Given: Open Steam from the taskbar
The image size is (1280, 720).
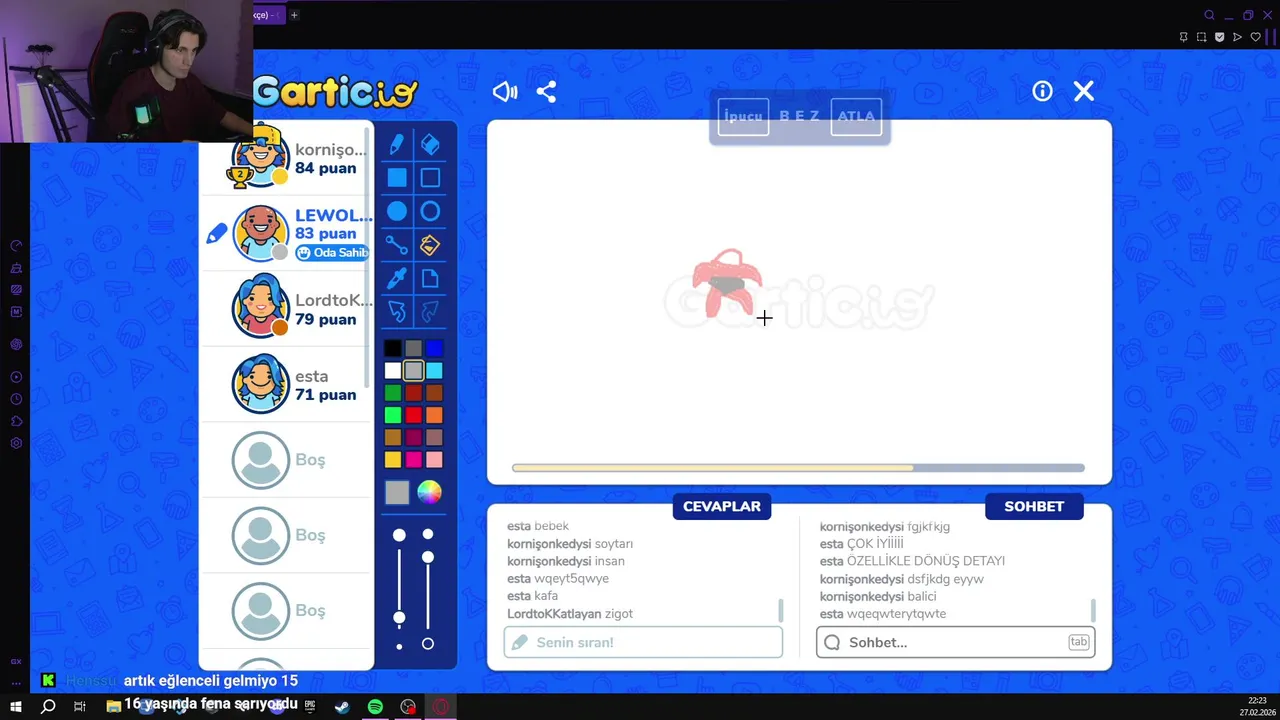Looking at the screenshot, I should pyautogui.click(x=342, y=706).
